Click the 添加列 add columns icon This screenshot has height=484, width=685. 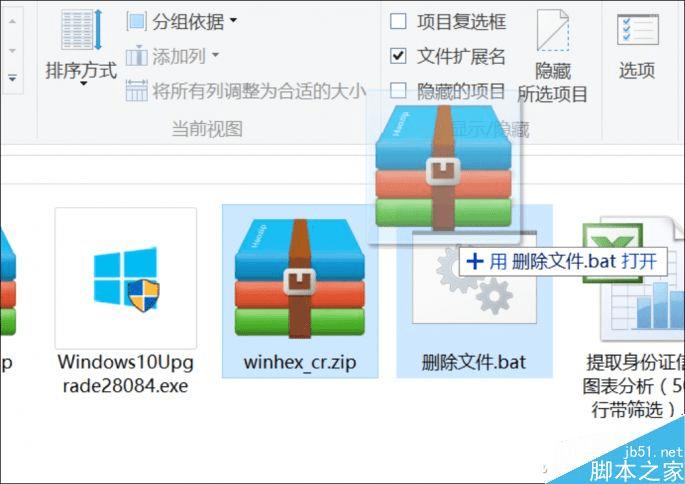pos(136,56)
